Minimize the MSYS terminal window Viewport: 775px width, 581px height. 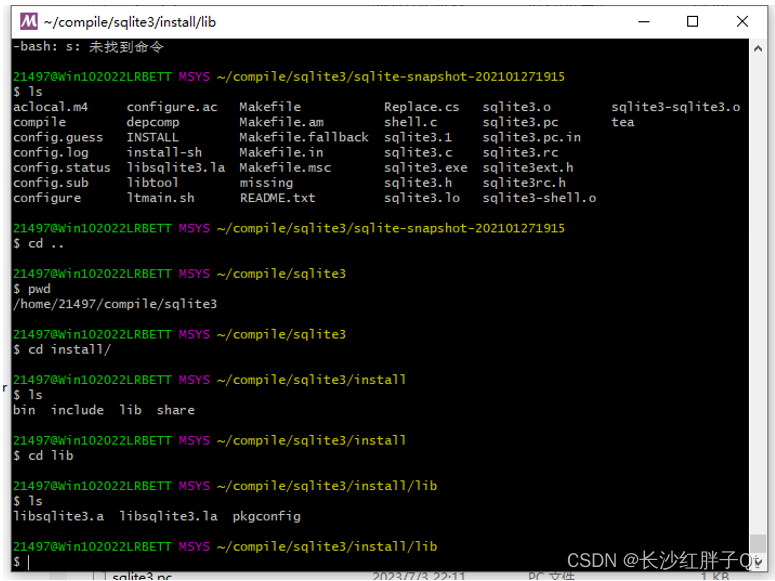[644, 22]
